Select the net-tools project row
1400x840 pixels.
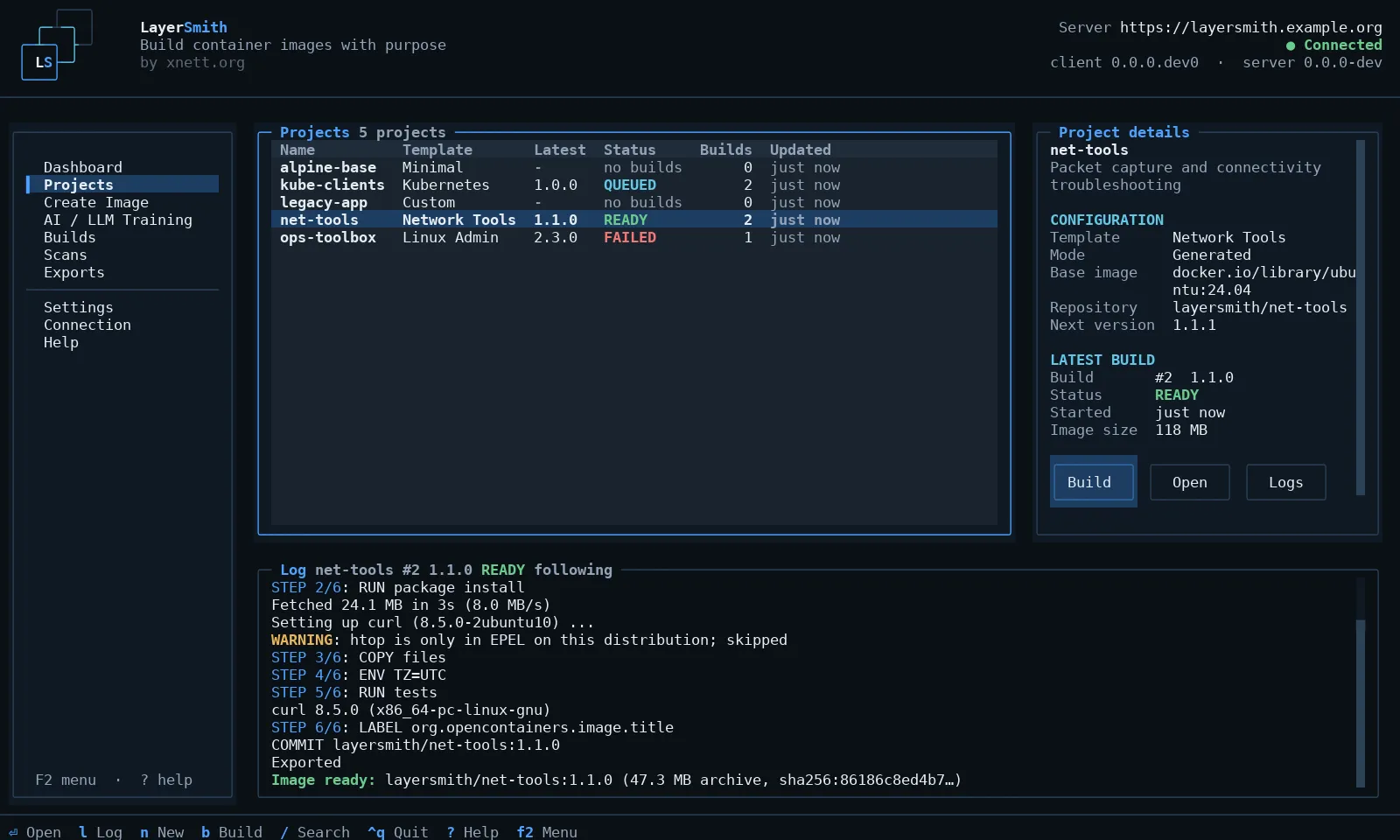(634, 220)
